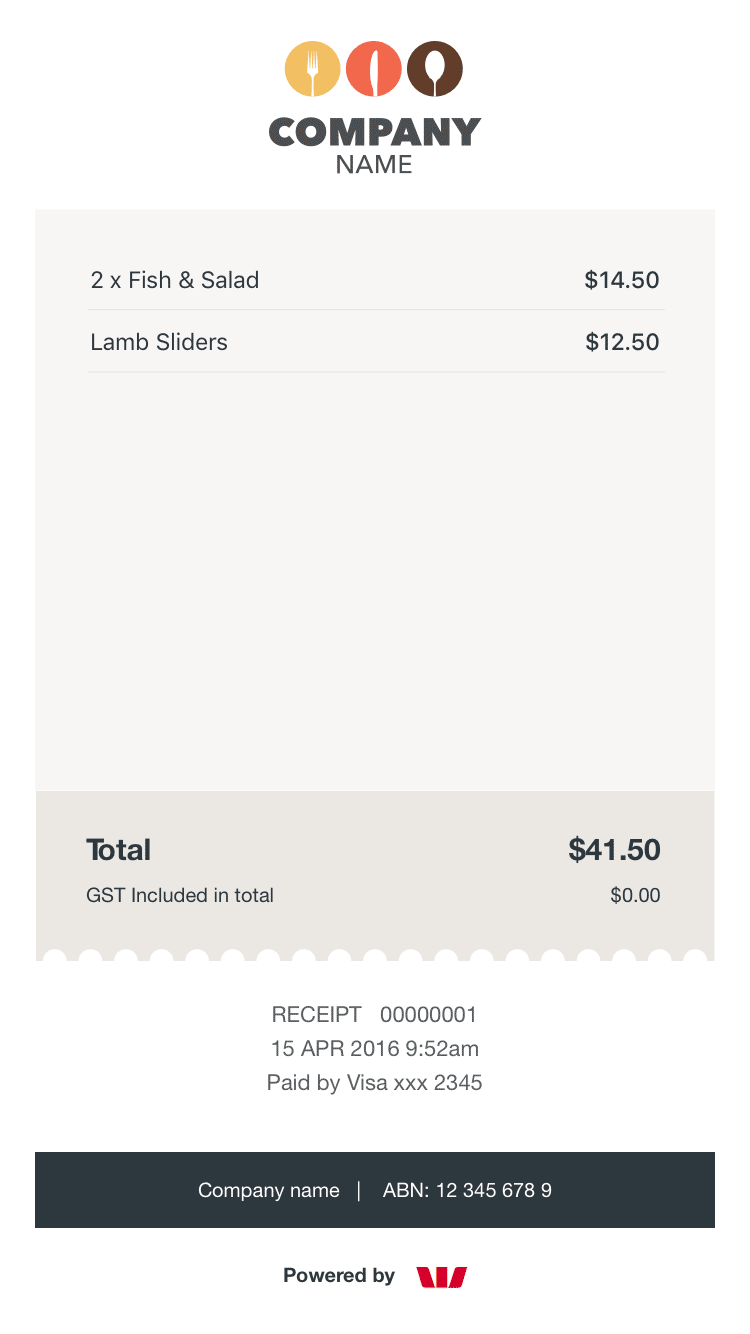Select the 2 x Fish & Salad item

(x=175, y=280)
